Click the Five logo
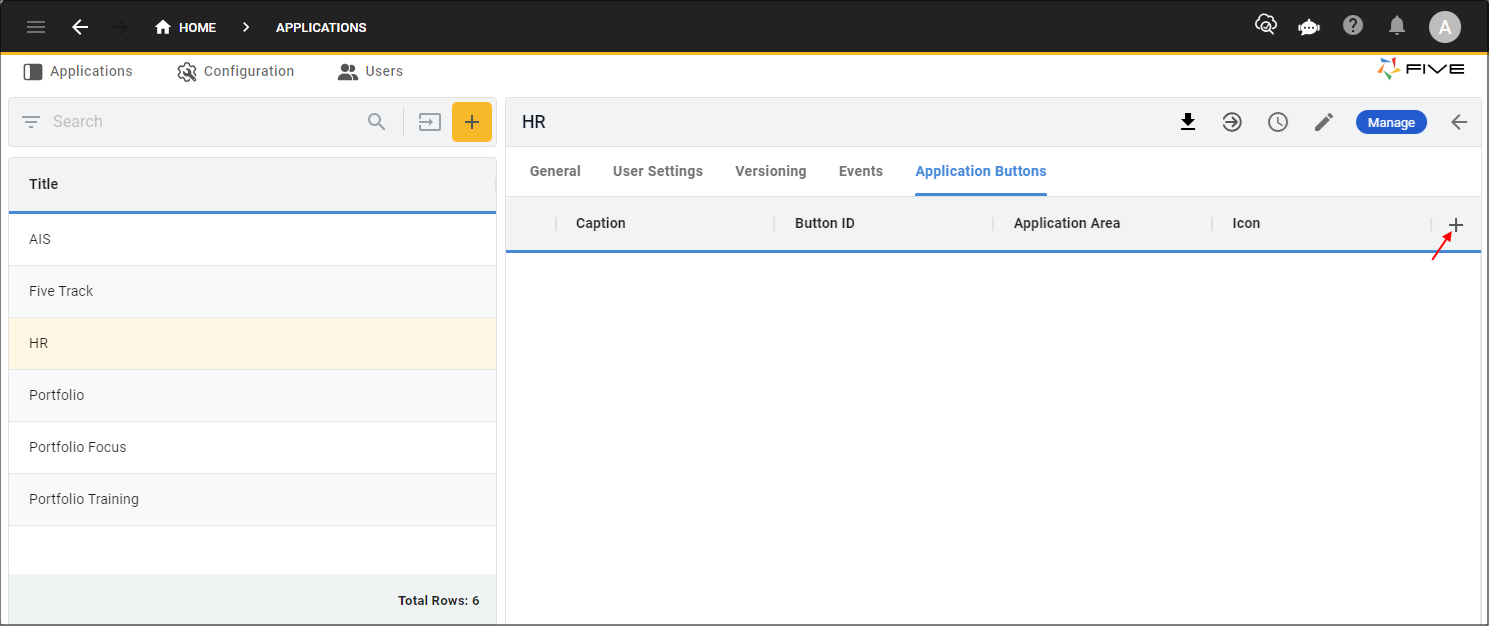The width and height of the screenshot is (1489, 626). click(1420, 69)
